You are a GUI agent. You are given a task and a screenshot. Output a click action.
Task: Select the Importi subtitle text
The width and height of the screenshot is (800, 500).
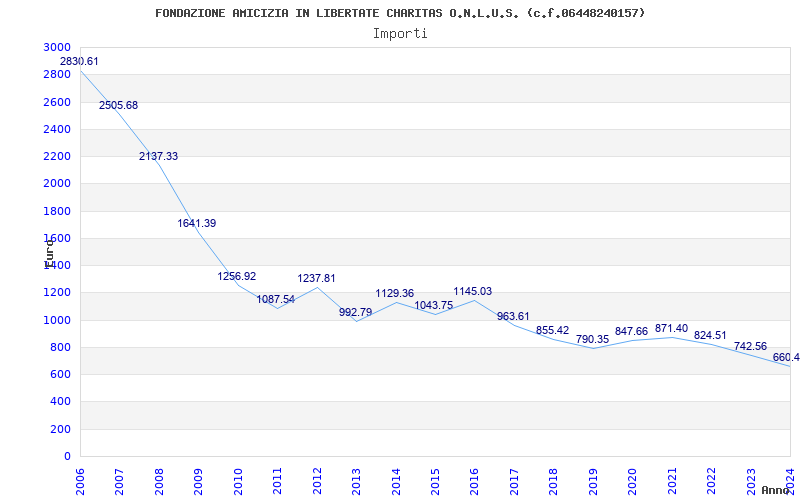click(400, 34)
